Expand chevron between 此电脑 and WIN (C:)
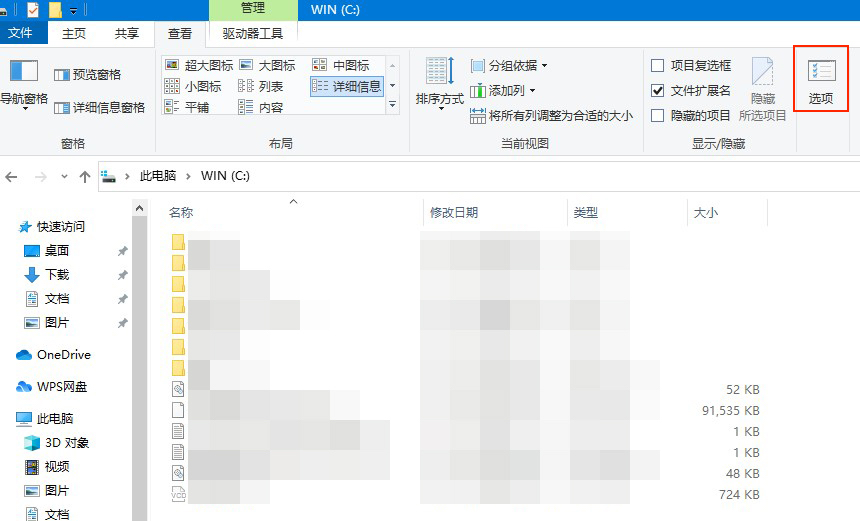Screen dimensions: 860x521 (x=189, y=176)
